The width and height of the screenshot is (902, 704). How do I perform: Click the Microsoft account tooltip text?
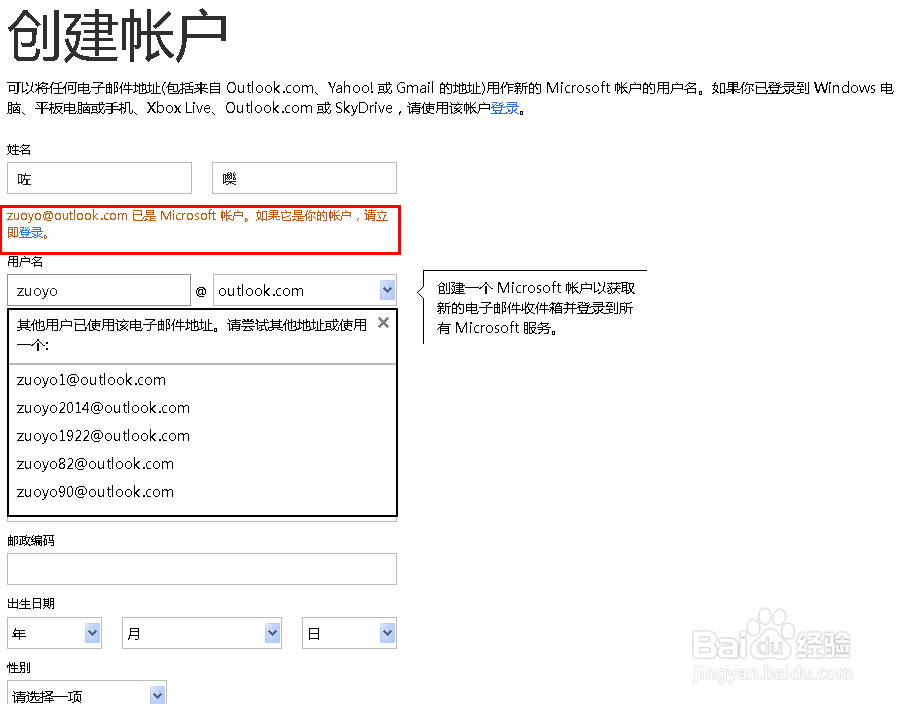click(536, 308)
